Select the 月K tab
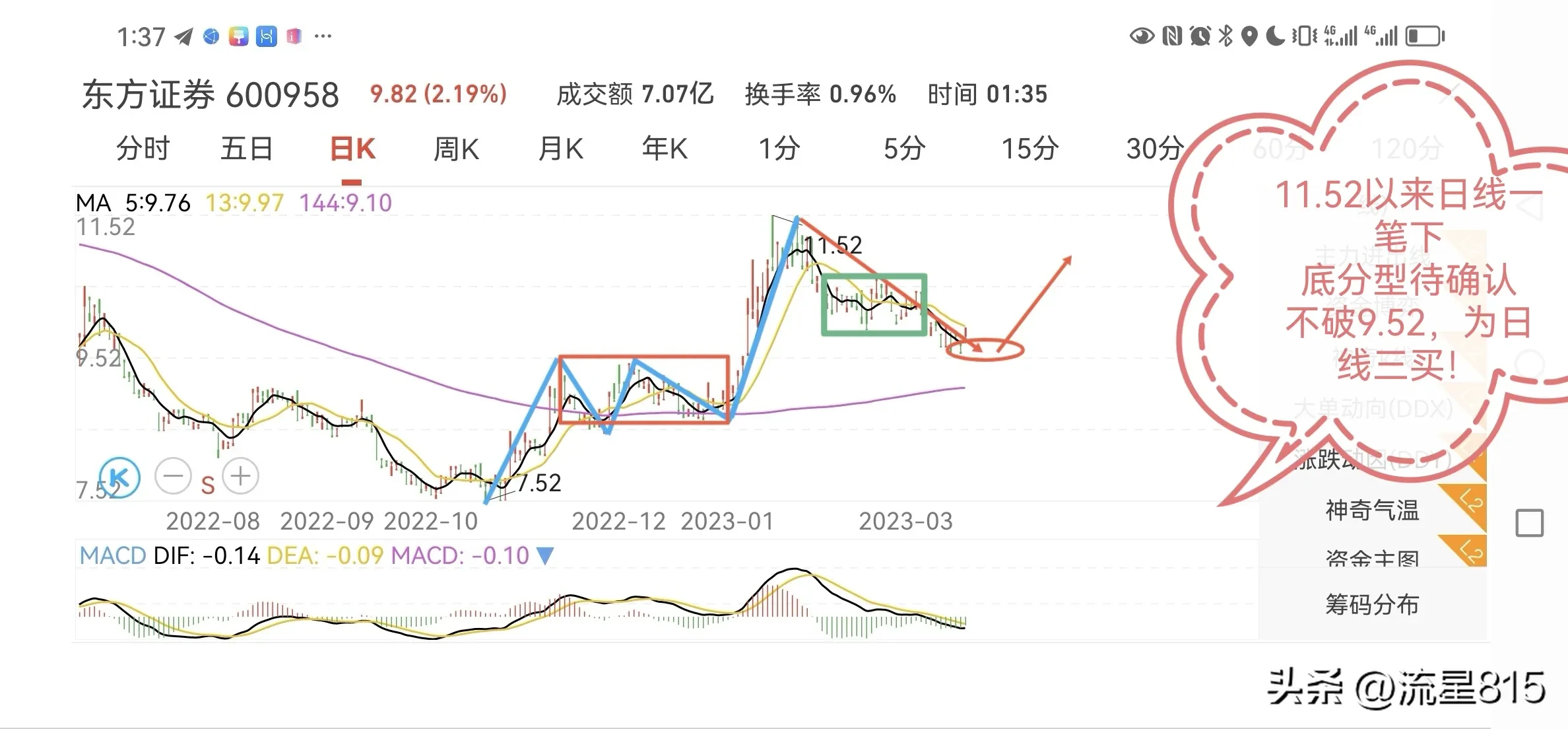 pos(561,149)
